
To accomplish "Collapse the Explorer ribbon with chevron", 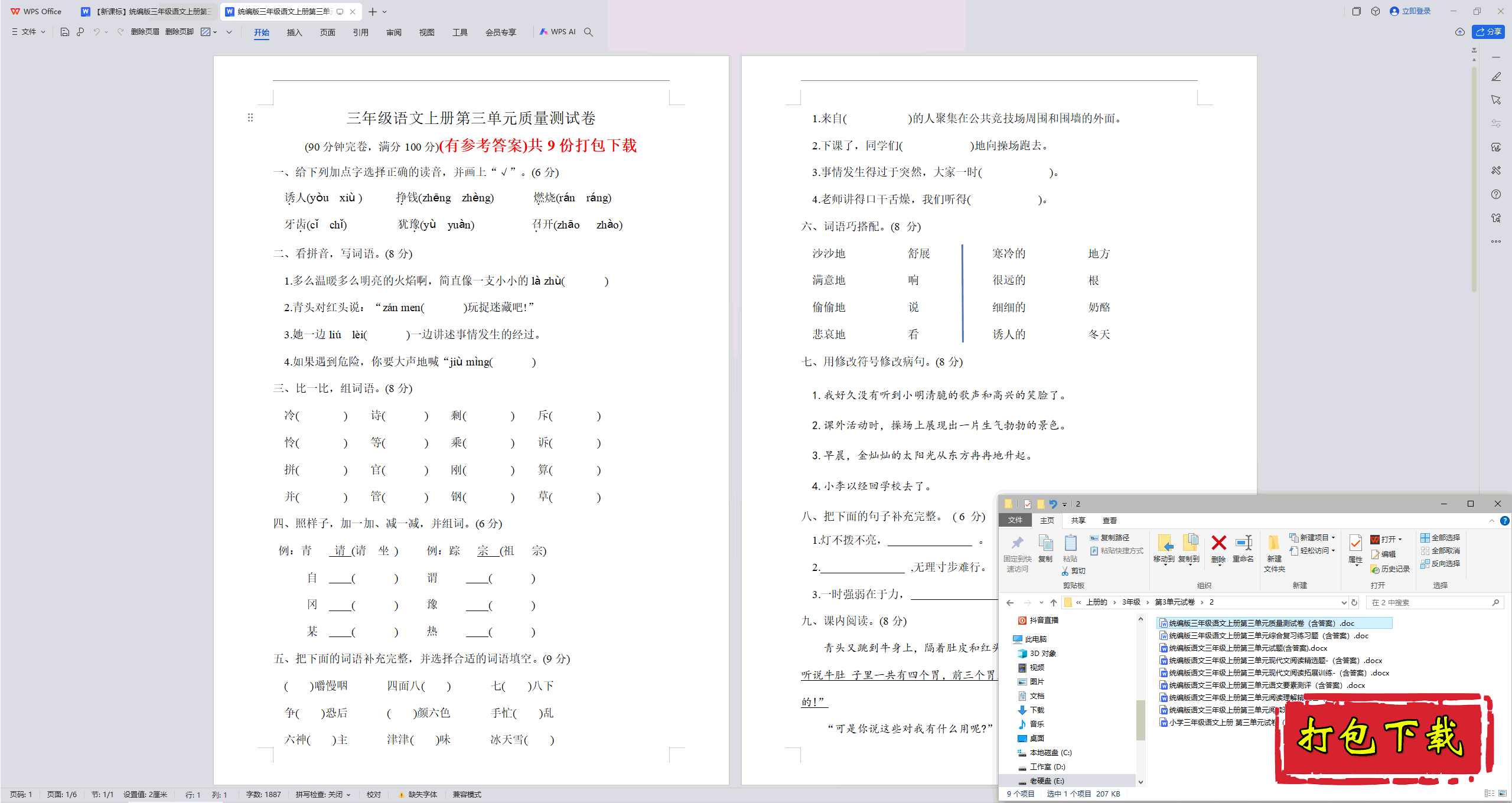I will tap(1492, 521).
